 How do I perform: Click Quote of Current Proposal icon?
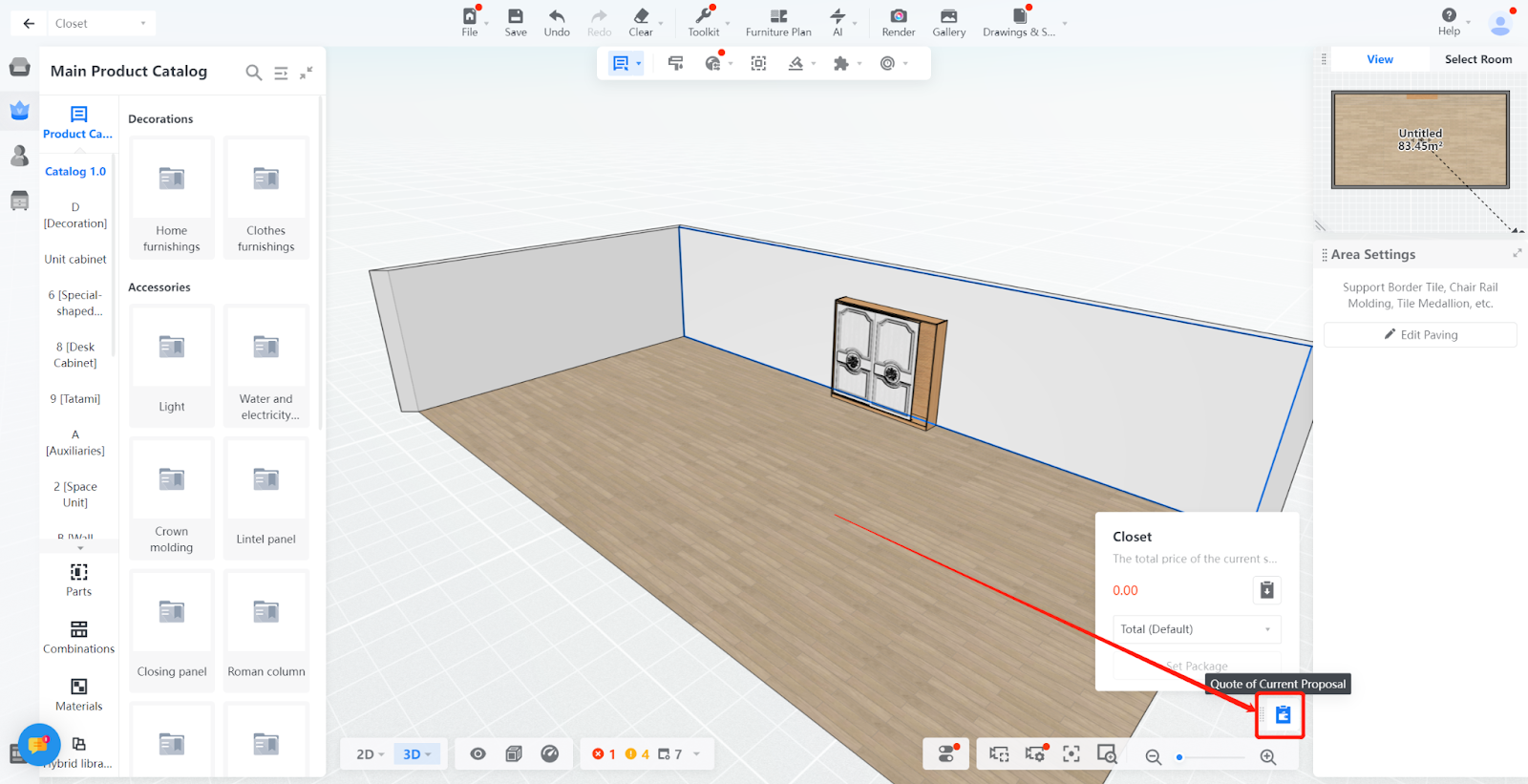[x=1283, y=714]
